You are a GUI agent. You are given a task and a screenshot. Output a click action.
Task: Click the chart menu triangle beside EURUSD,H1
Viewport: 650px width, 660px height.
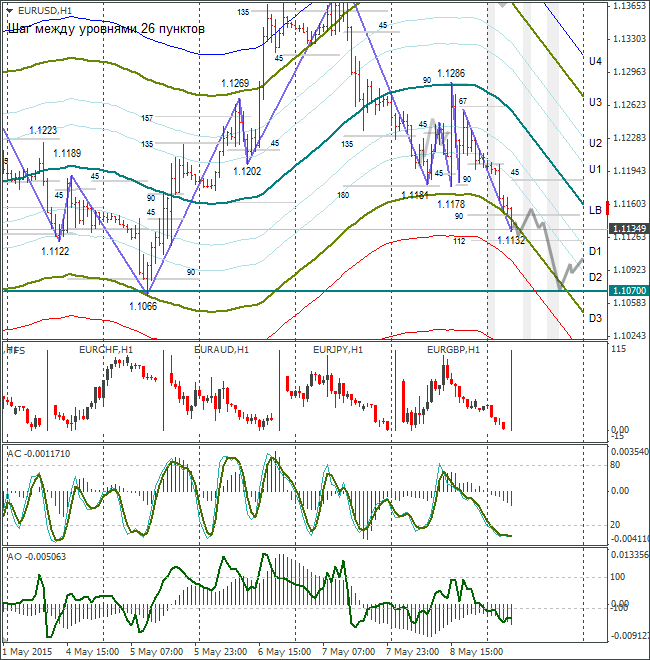[x=10, y=11]
